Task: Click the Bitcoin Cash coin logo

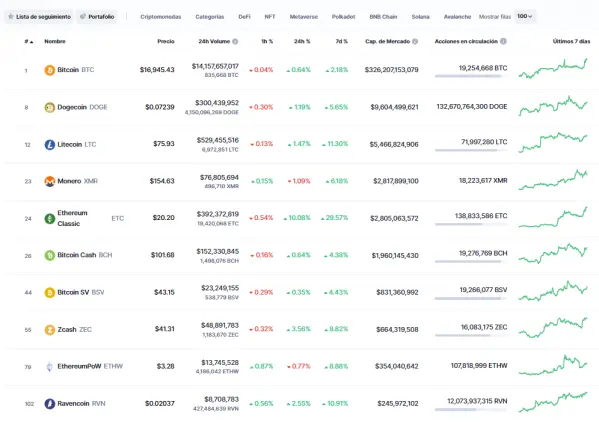Action: pyautogui.click(x=50, y=255)
